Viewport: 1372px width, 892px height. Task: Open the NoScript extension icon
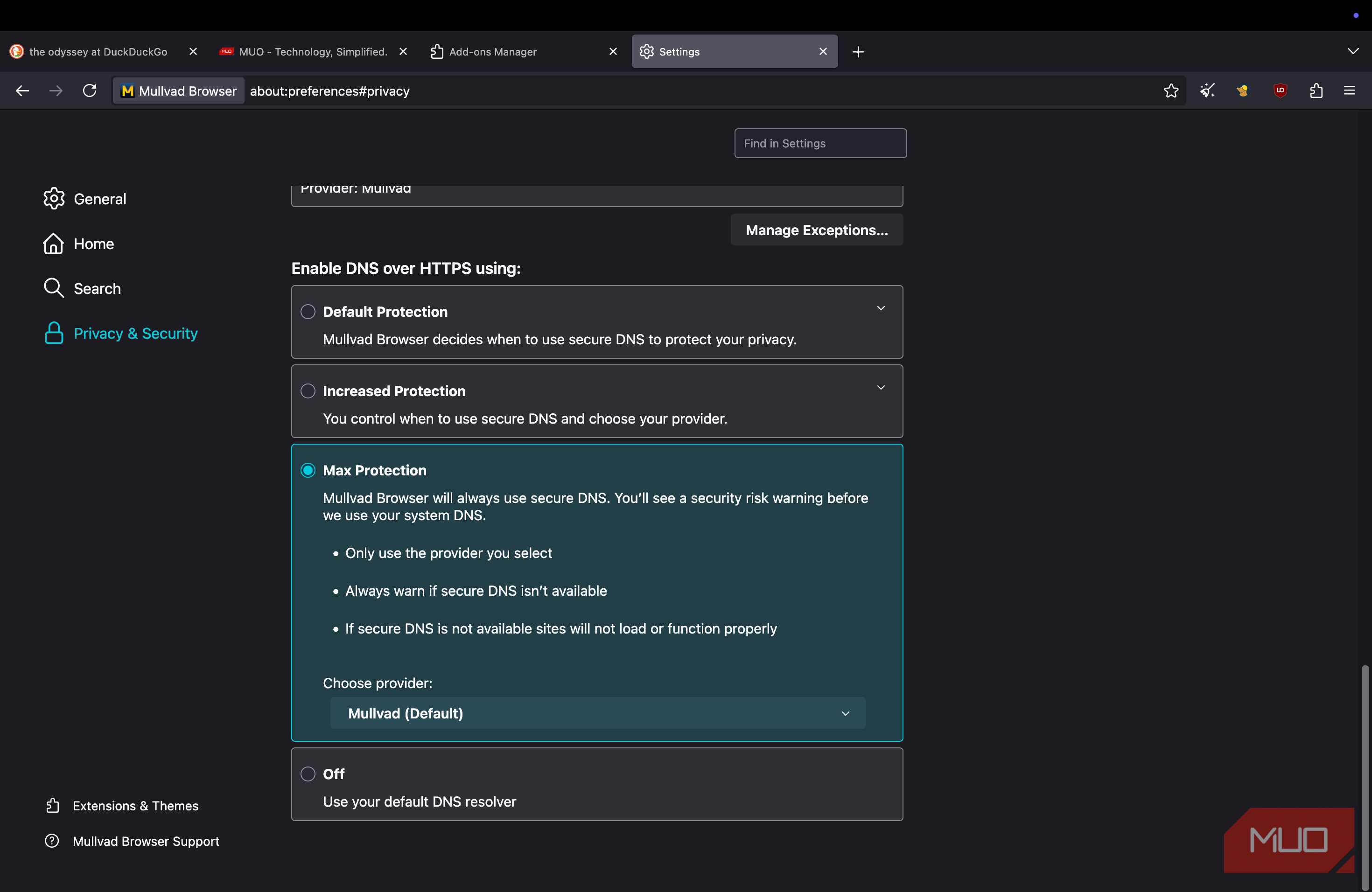coord(1243,91)
